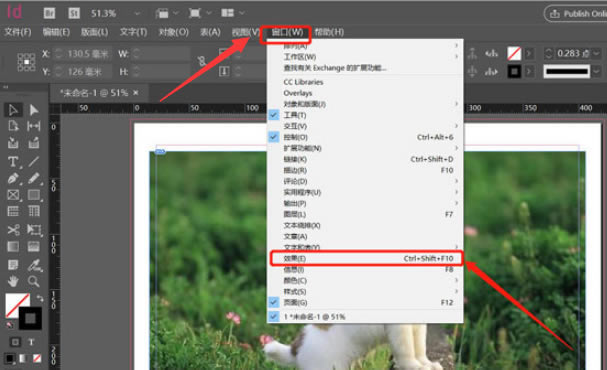607x370 pixels.
Task: Open 帮助(H) menu
Action: 329,32
